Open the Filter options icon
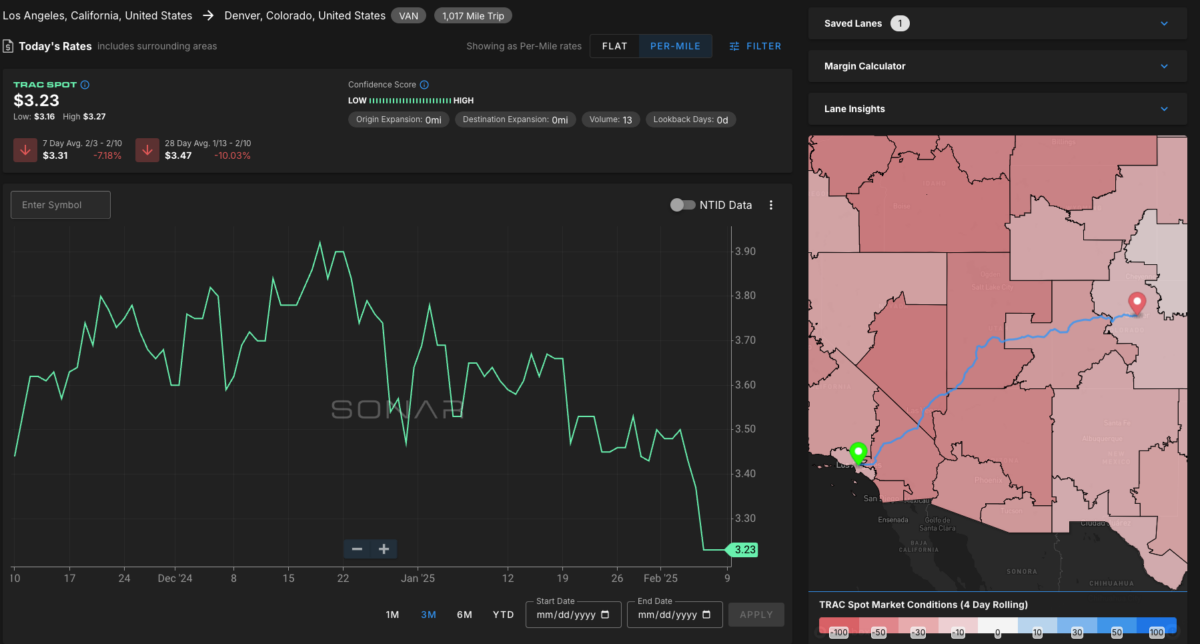This screenshot has width=1200, height=644. 735,46
